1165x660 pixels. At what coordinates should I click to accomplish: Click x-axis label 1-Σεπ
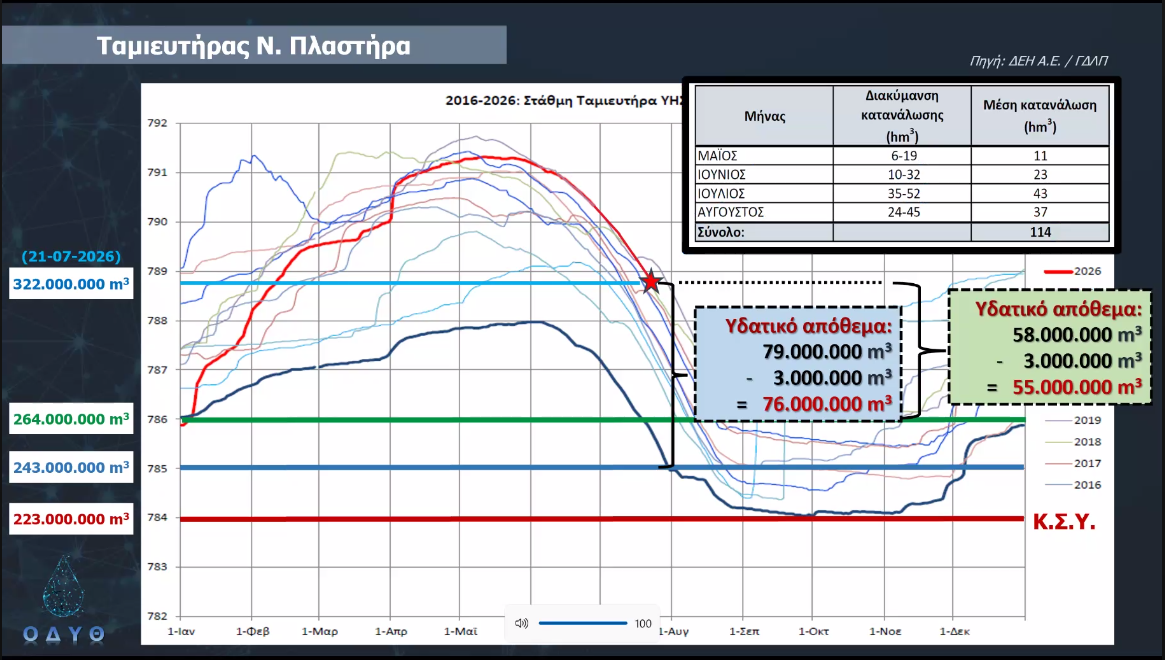744,631
